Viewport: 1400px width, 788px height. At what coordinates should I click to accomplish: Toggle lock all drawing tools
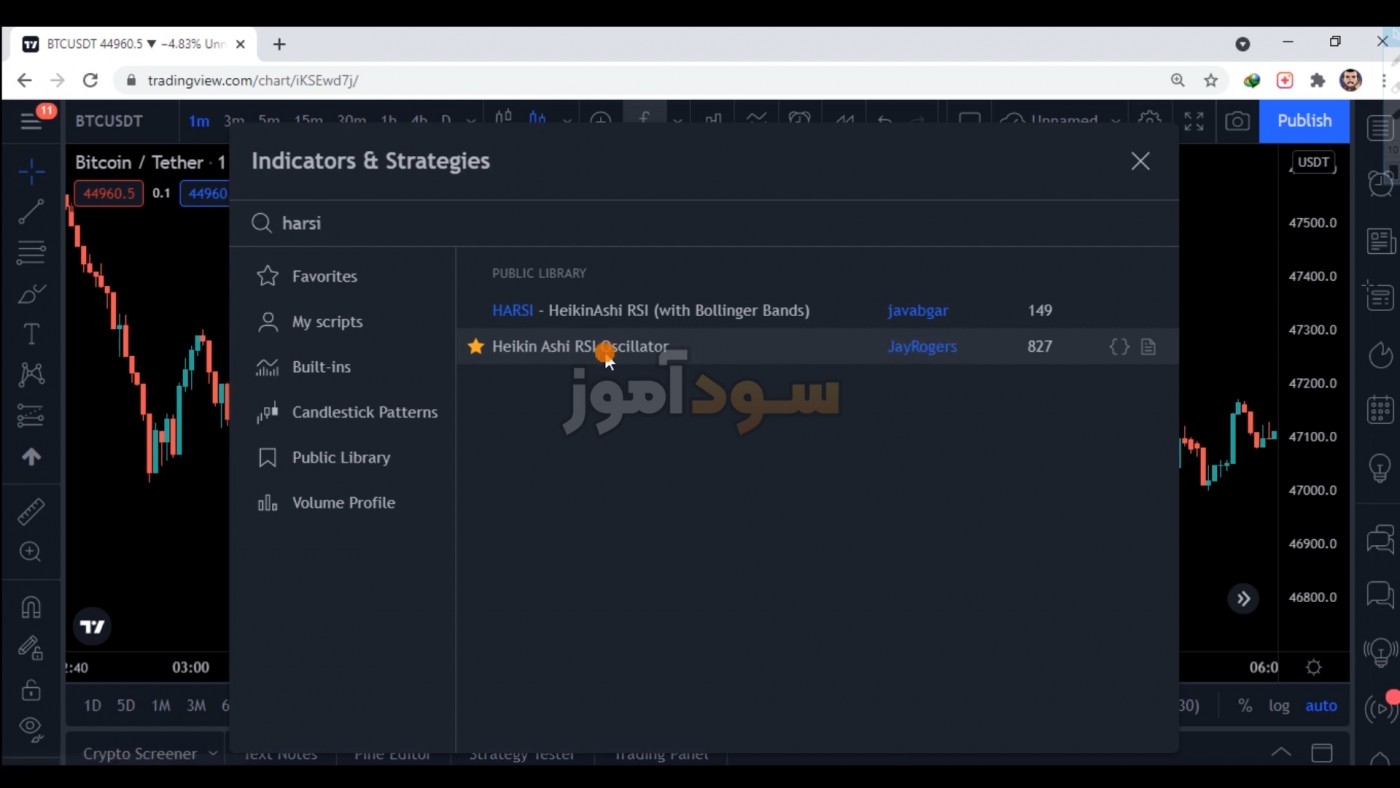31,689
